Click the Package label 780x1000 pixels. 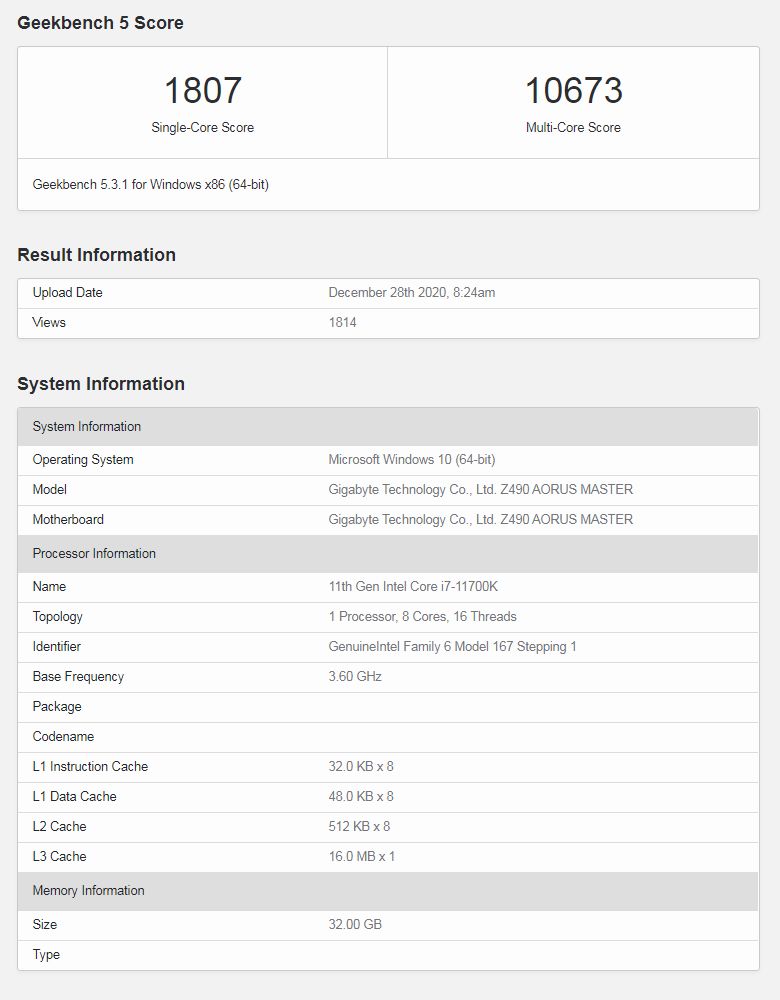(57, 707)
